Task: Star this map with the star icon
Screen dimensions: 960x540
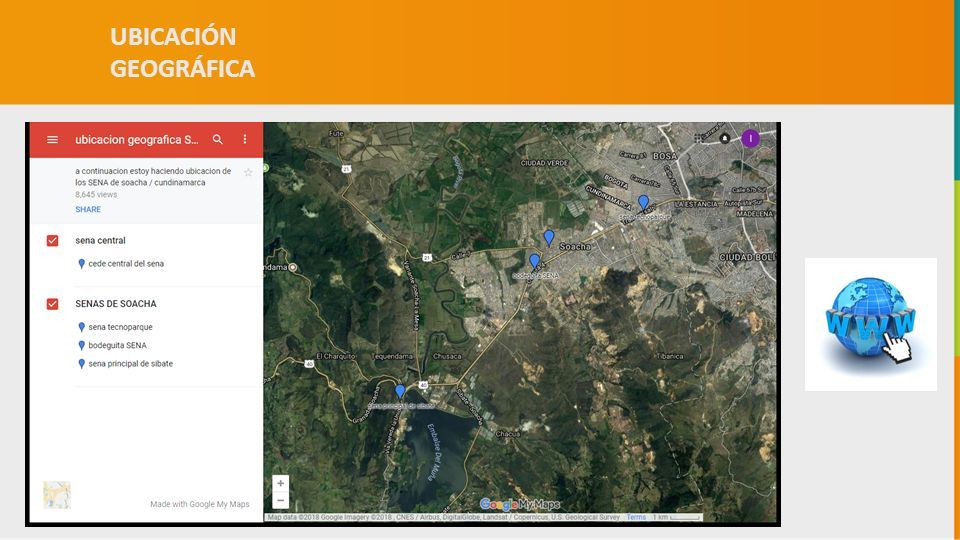Action: (248, 173)
